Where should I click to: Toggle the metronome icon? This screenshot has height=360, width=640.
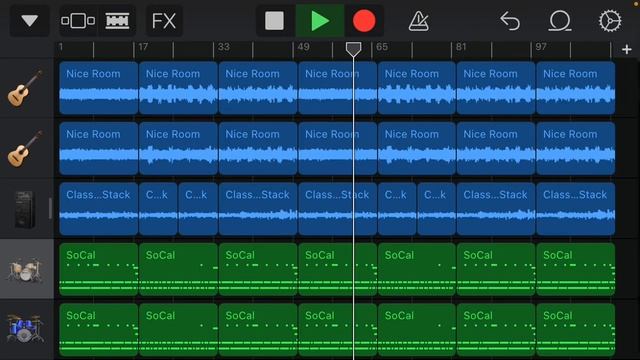point(419,20)
